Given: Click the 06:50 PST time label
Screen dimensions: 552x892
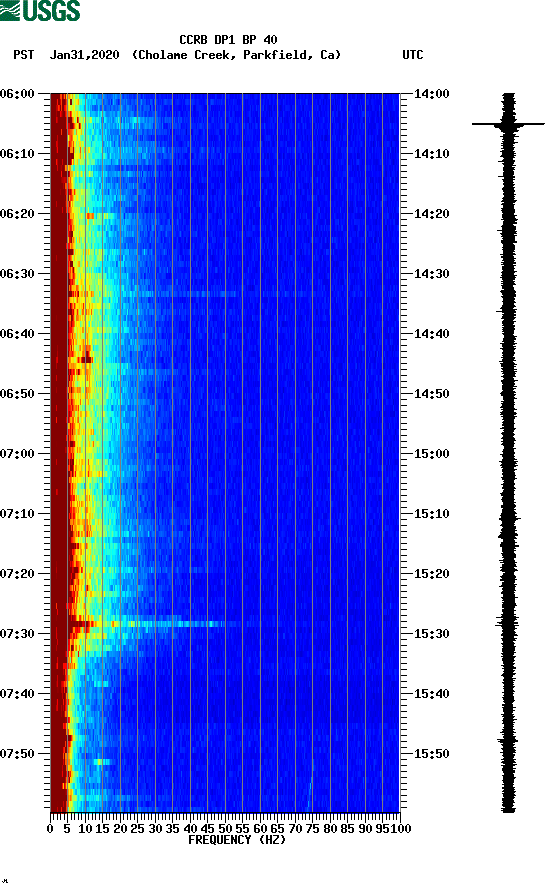Looking at the screenshot, I should (x=18, y=394).
